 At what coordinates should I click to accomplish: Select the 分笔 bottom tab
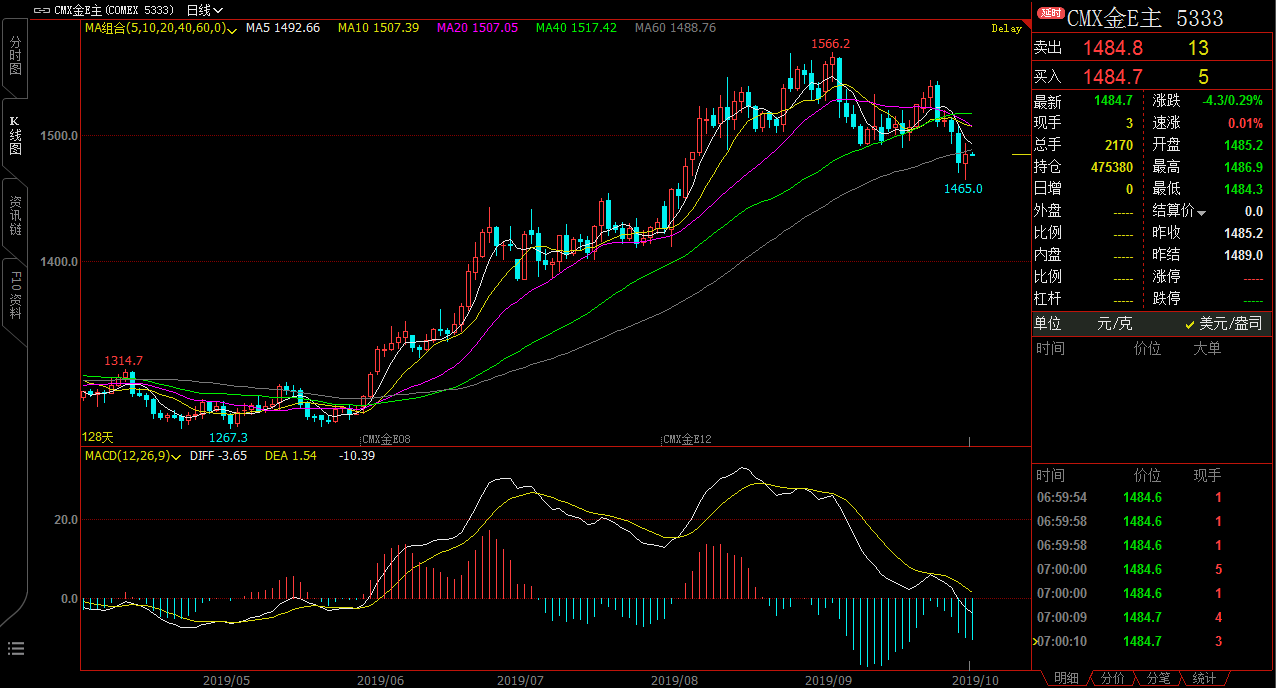click(x=1158, y=678)
